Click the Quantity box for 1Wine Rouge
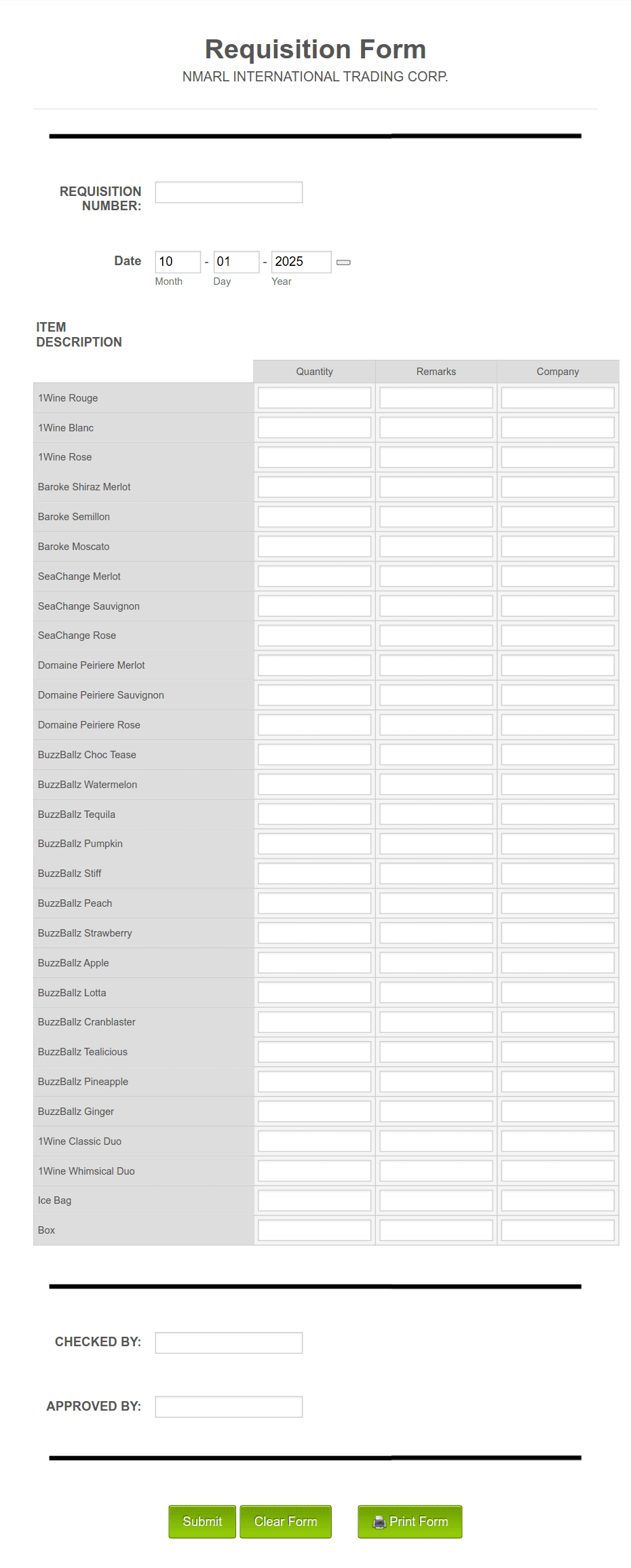The width and height of the screenshot is (631, 1568). (313, 397)
